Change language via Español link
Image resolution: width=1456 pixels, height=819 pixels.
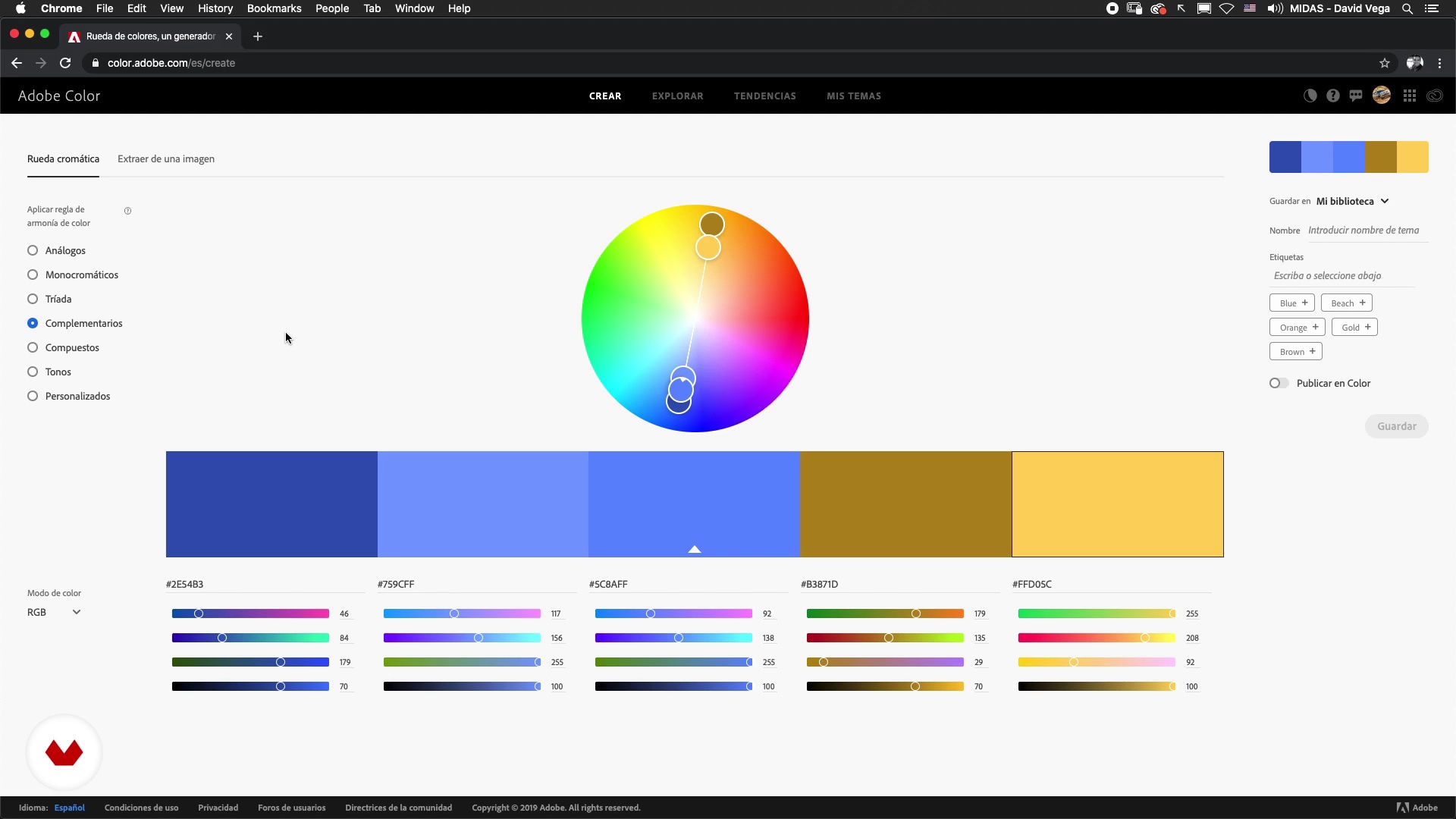[x=70, y=808]
